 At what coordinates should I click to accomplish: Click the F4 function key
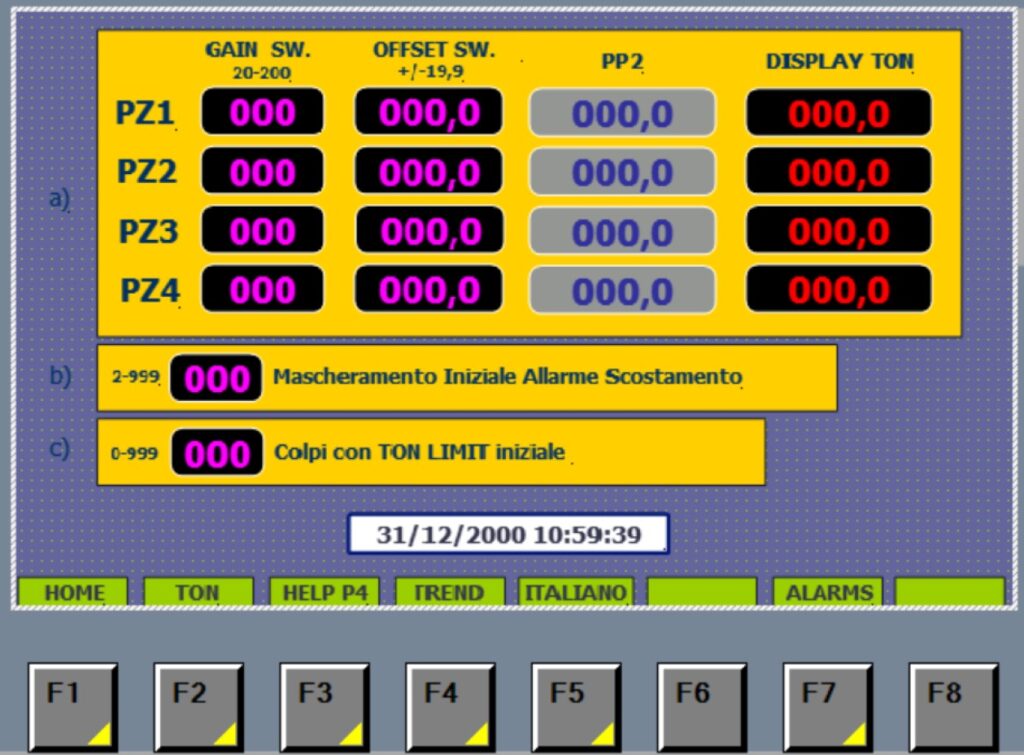[451, 707]
